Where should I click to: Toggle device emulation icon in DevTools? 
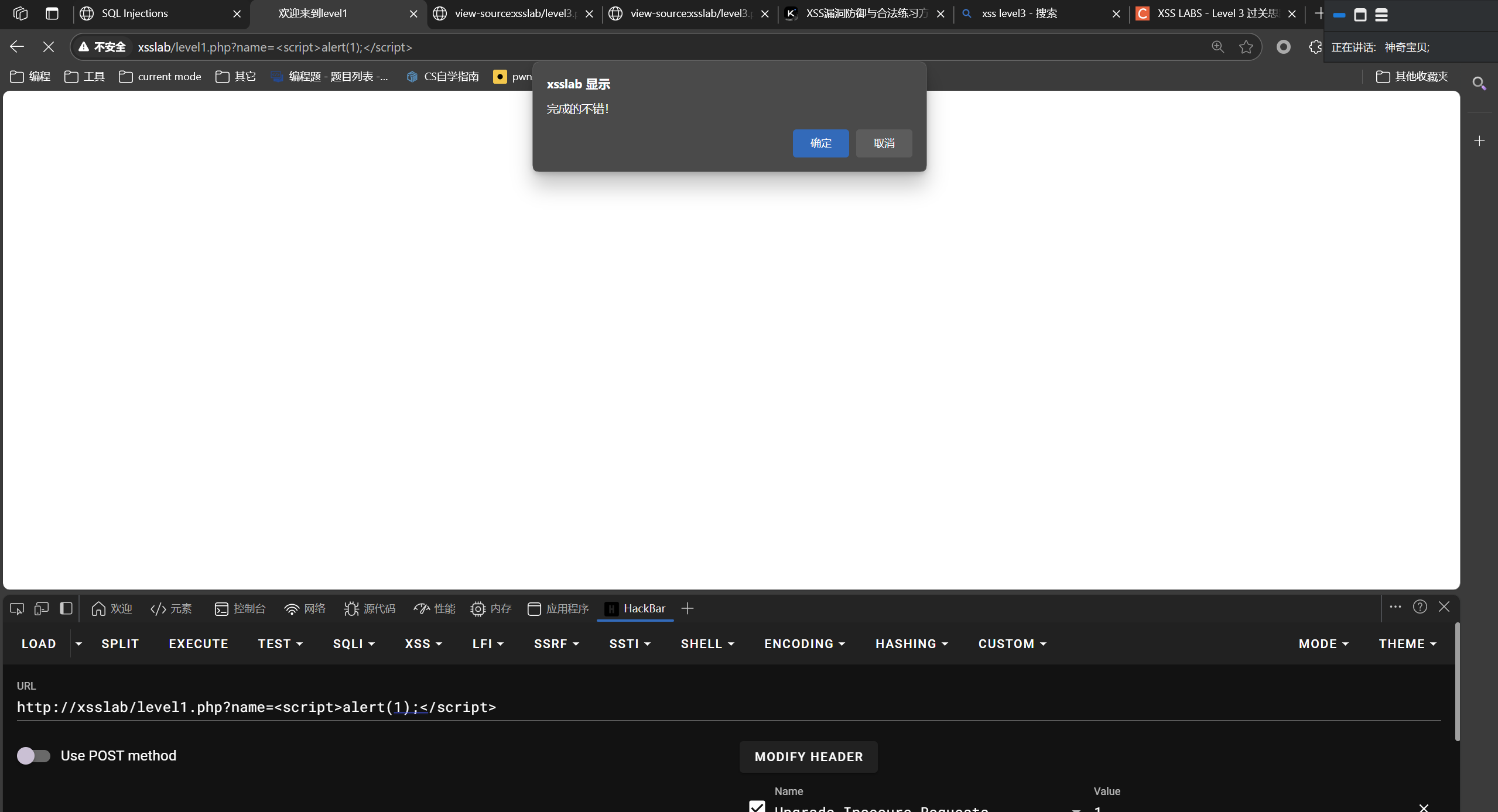tap(41, 609)
